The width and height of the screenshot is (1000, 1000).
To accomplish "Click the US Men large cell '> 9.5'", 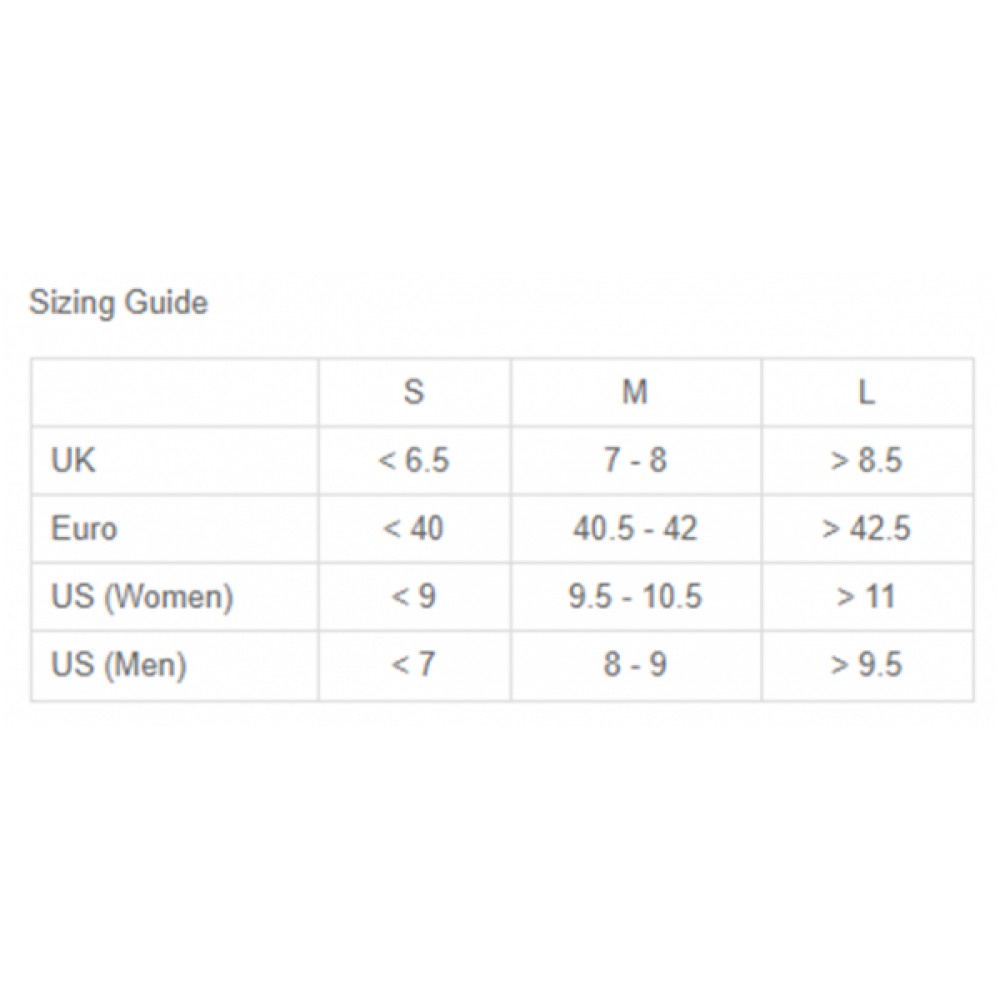I will pyautogui.click(x=867, y=665).
